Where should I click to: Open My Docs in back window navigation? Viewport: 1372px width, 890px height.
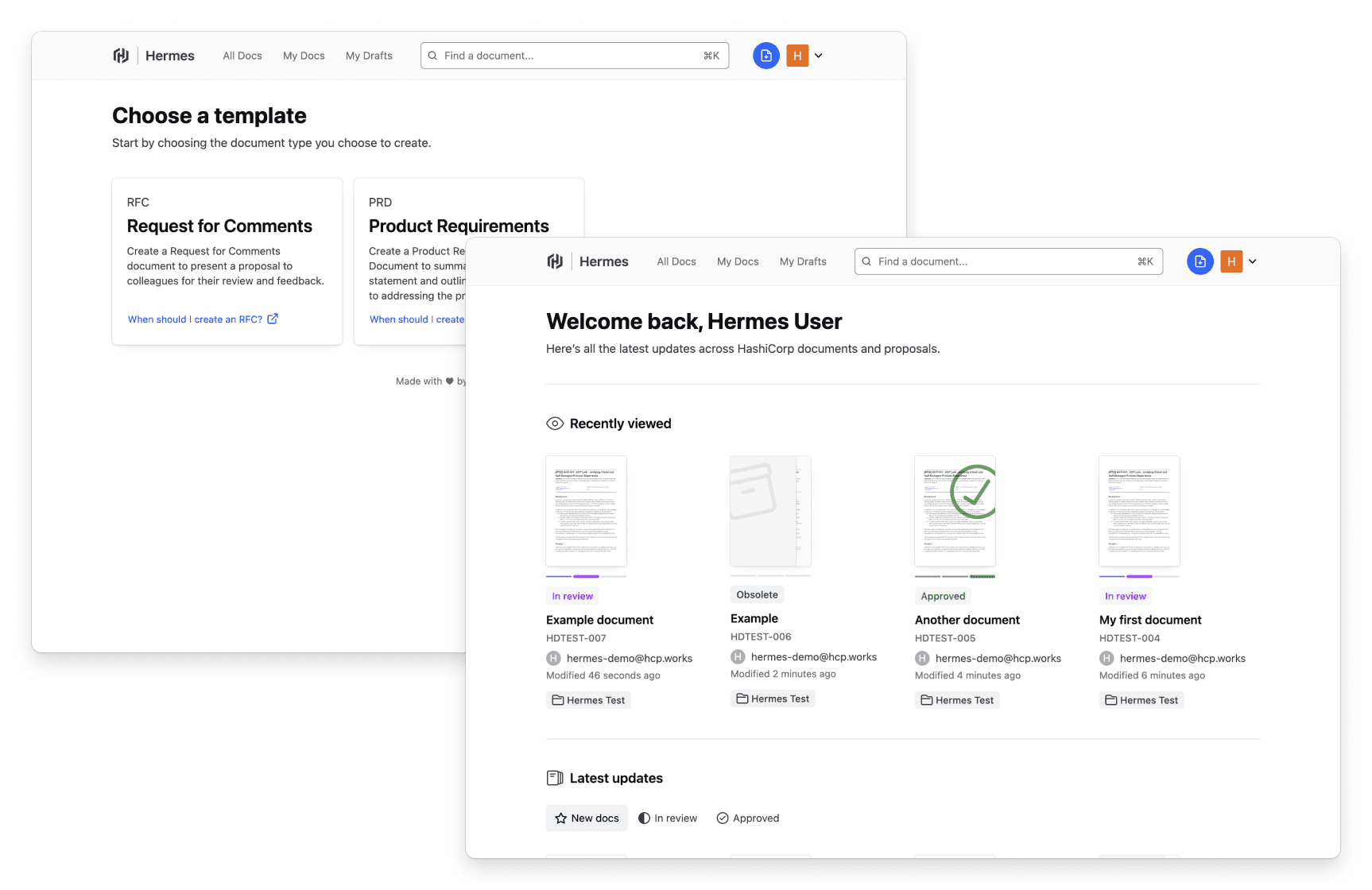pyautogui.click(x=304, y=56)
